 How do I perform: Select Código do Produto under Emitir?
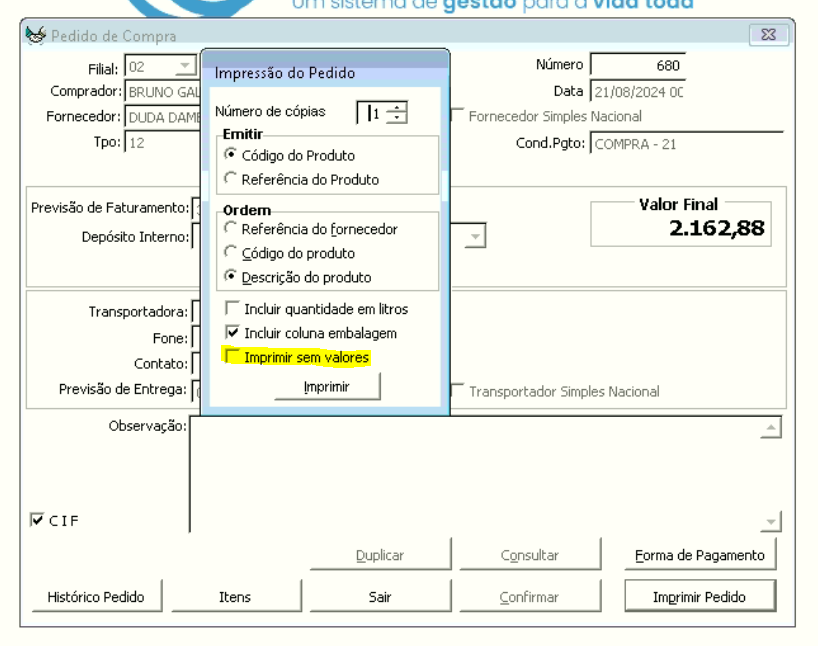[x=232, y=156]
